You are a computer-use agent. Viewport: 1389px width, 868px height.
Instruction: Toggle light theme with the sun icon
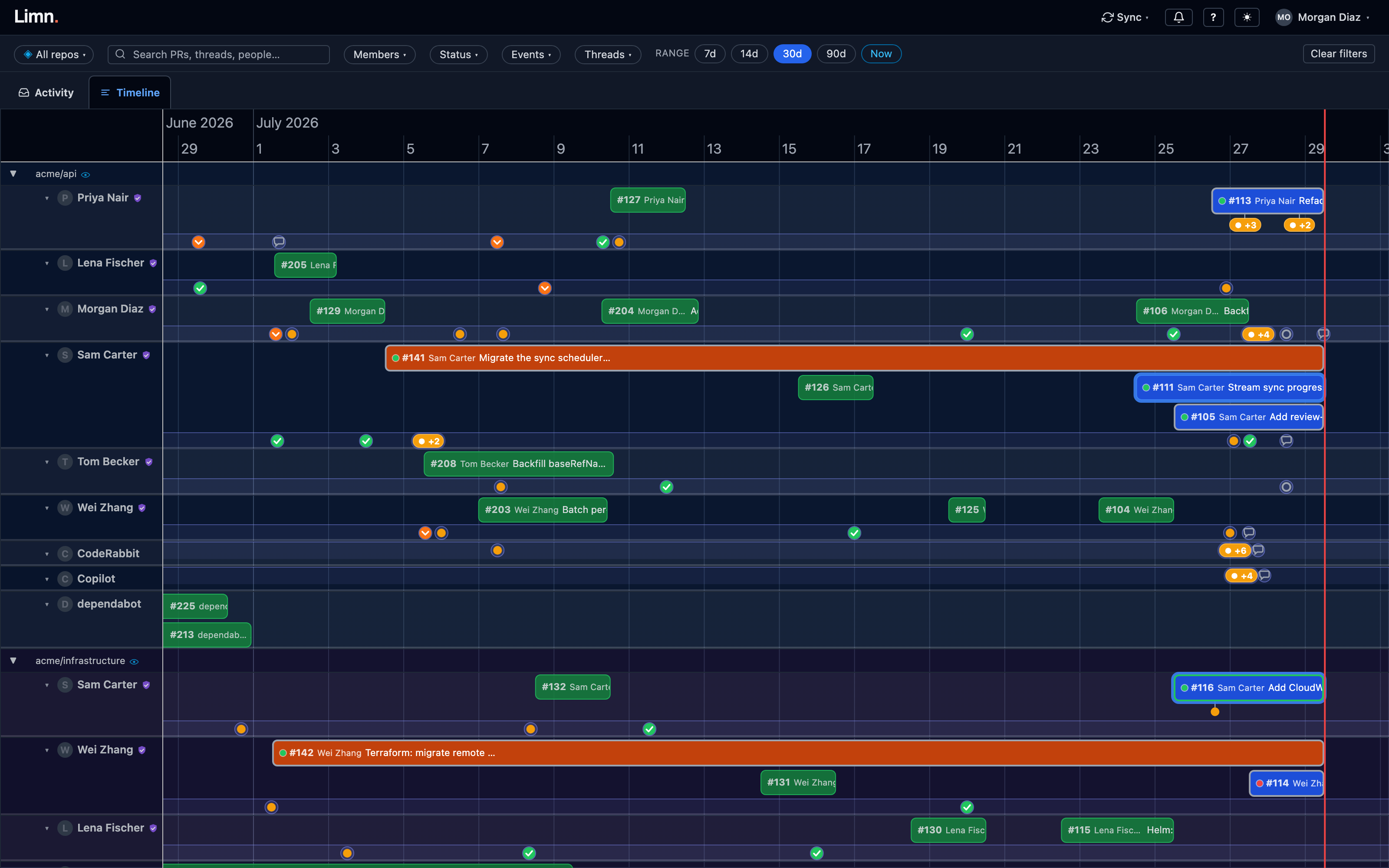(x=1247, y=17)
